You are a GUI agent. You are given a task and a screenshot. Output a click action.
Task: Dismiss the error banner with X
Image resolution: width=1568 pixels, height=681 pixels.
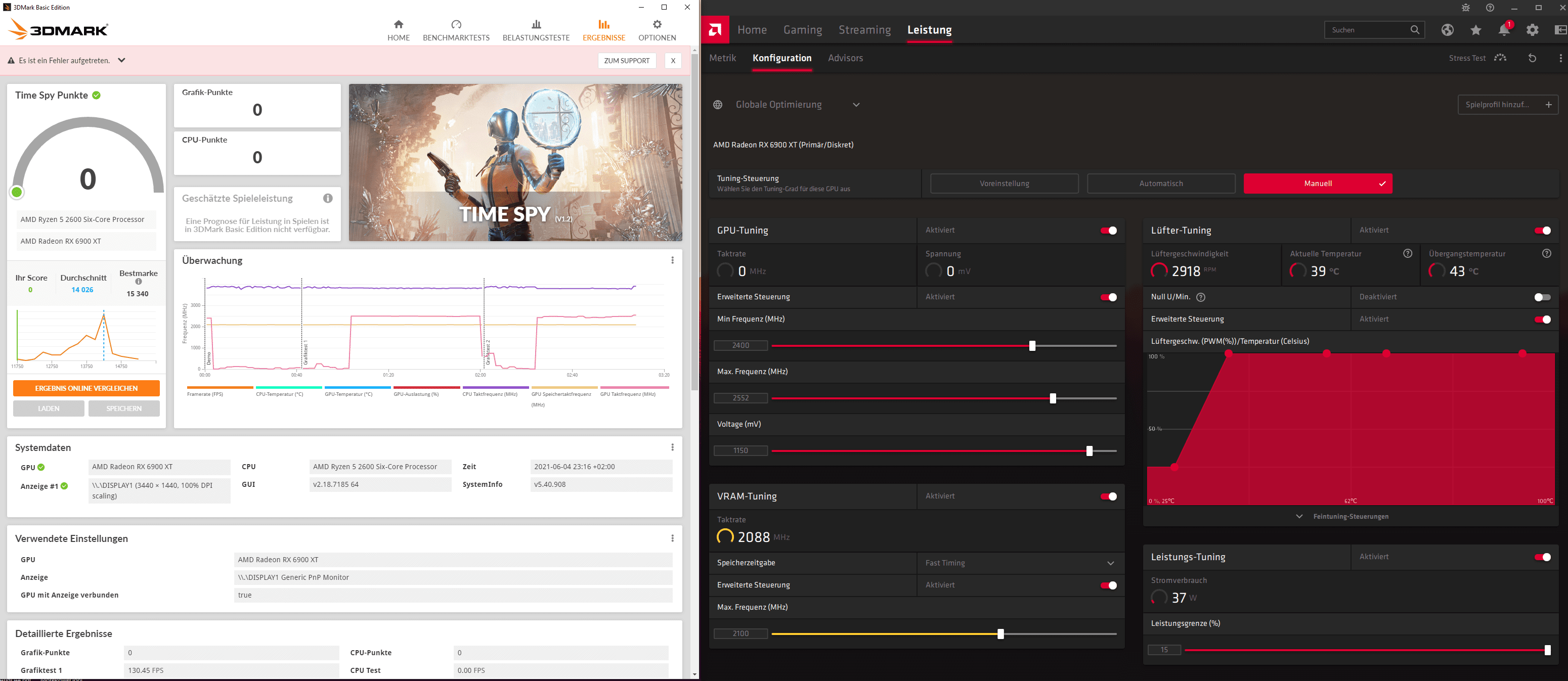point(673,61)
